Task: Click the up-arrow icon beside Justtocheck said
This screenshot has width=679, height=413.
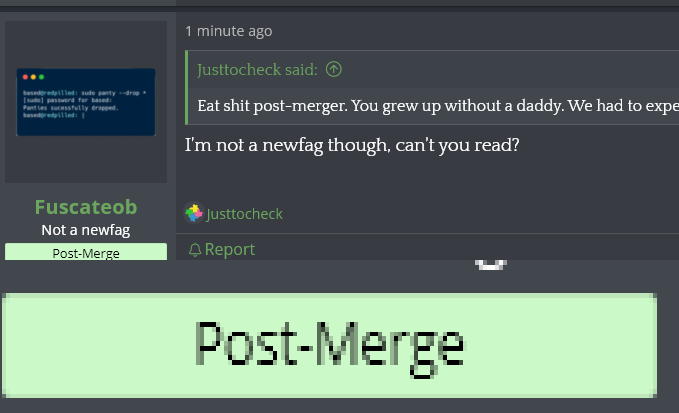Action: pyautogui.click(x=333, y=69)
